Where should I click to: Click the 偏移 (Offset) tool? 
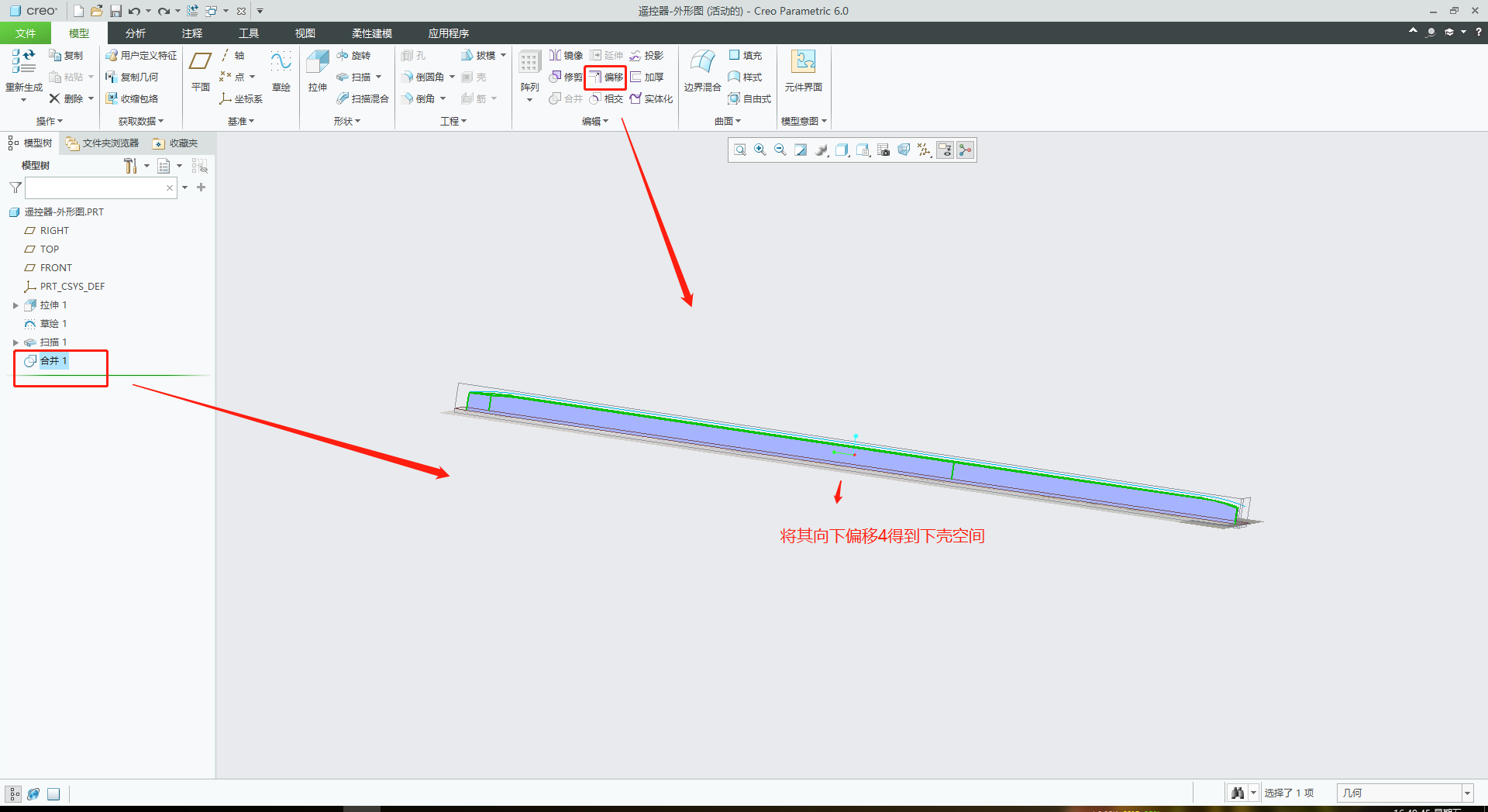(605, 77)
